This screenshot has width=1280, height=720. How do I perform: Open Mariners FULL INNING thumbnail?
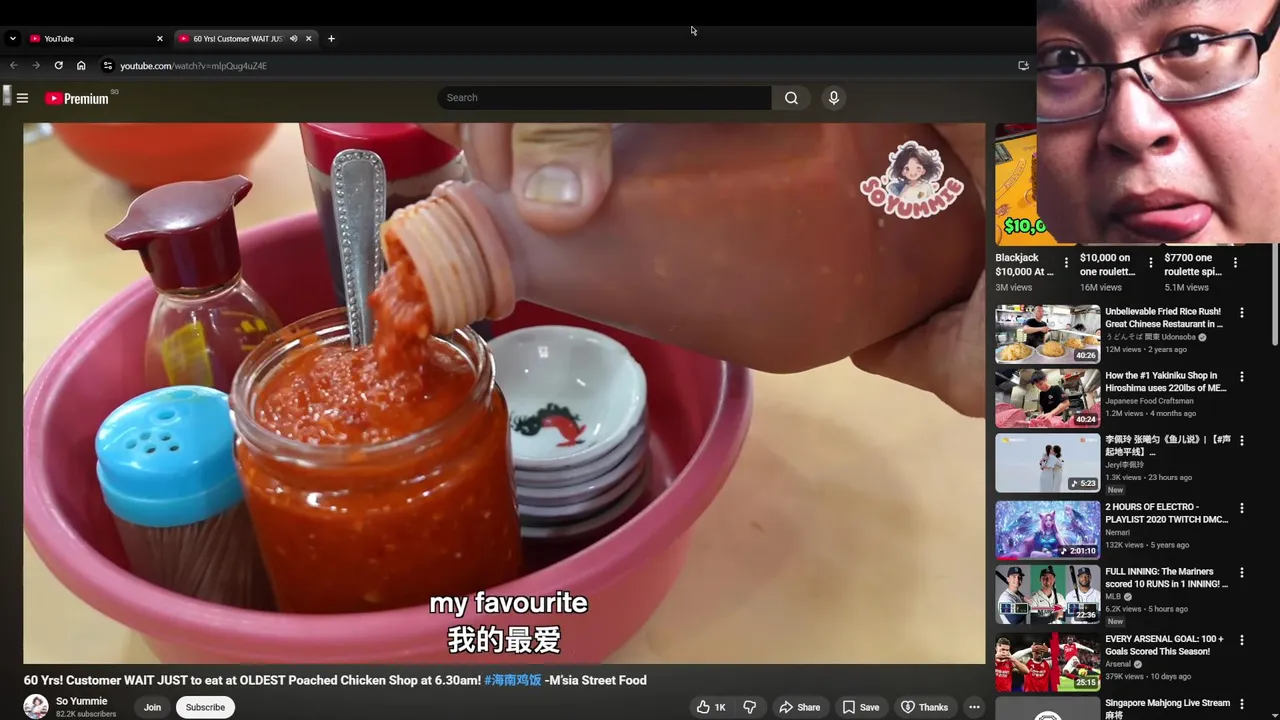pos(1047,595)
